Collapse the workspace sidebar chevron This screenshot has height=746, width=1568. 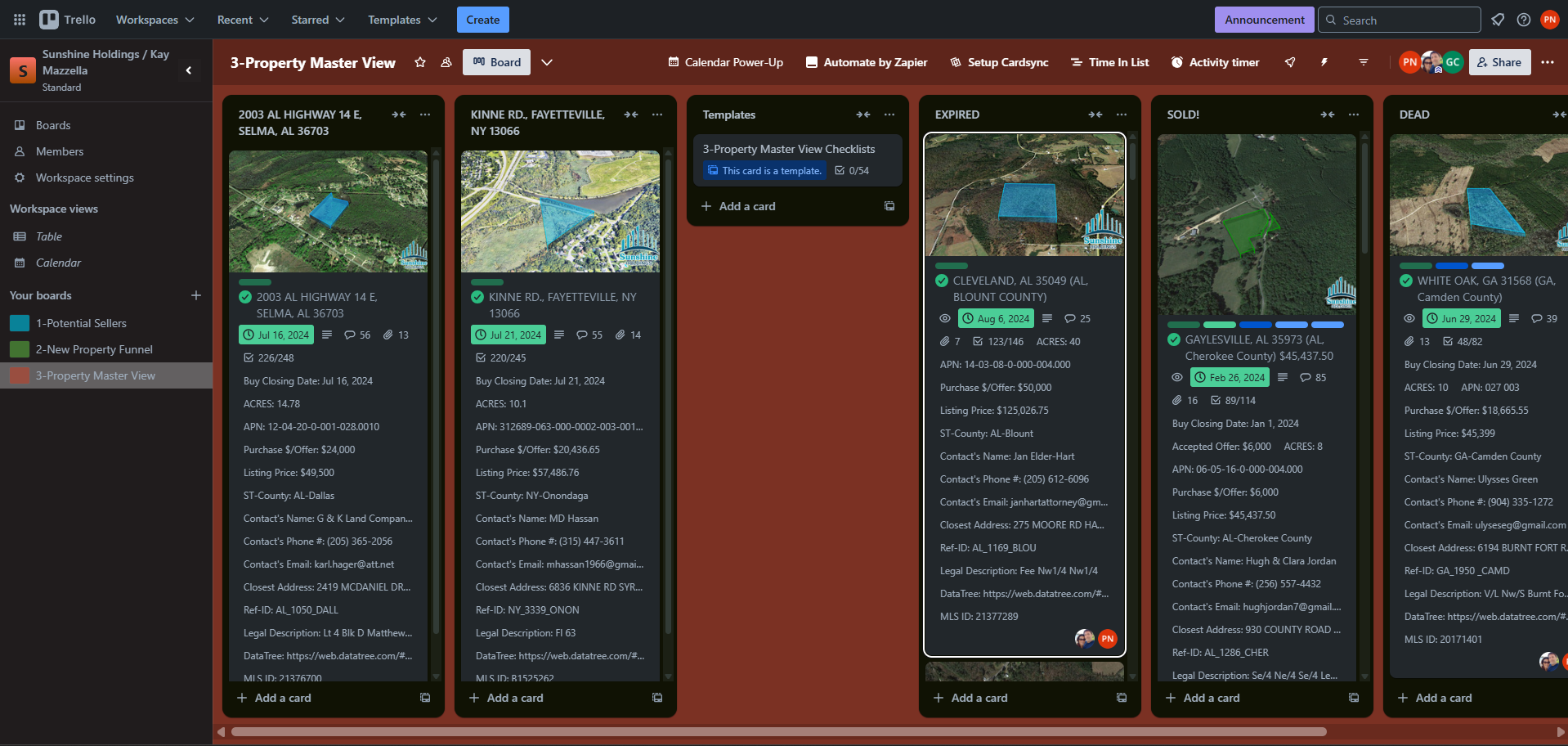pos(189,70)
